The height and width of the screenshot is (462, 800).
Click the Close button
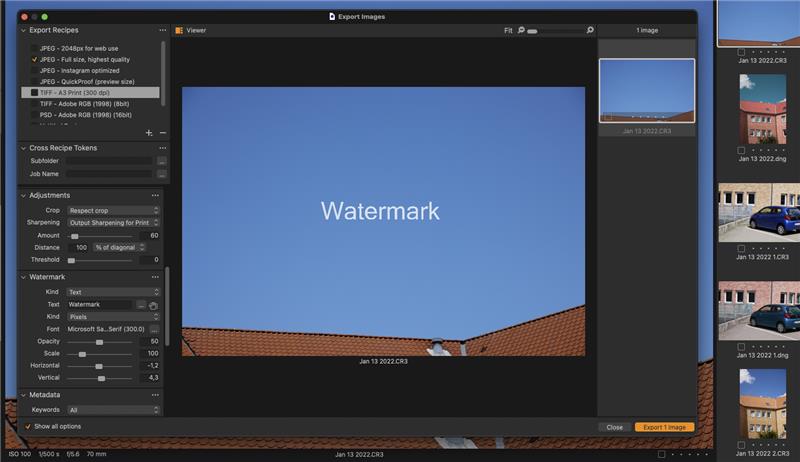click(x=614, y=427)
